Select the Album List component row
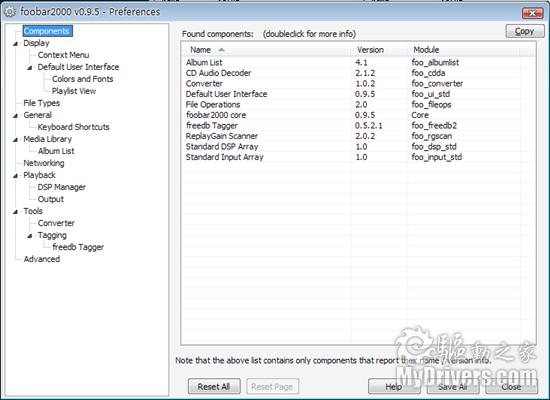550x400 pixels. click(x=358, y=62)
